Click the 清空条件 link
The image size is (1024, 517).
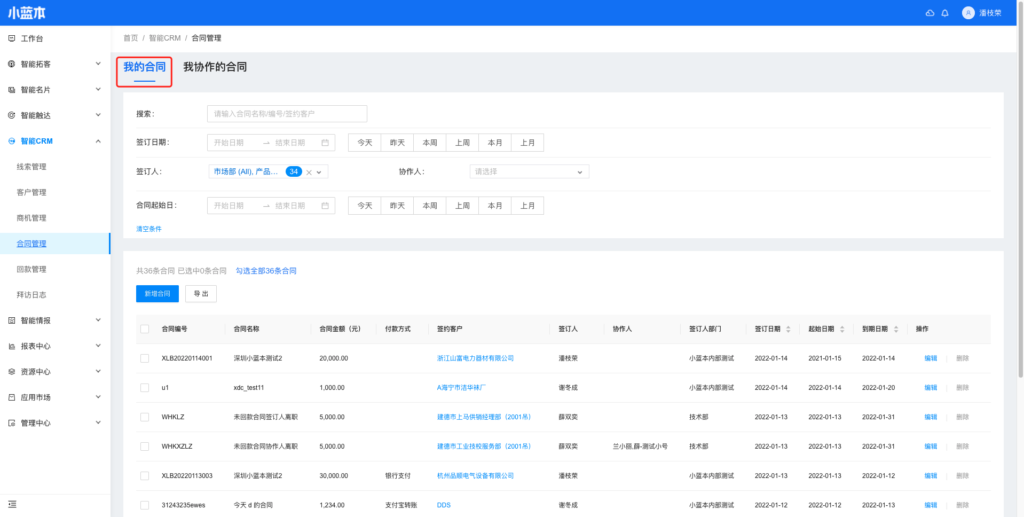click(x=148, y=229)
